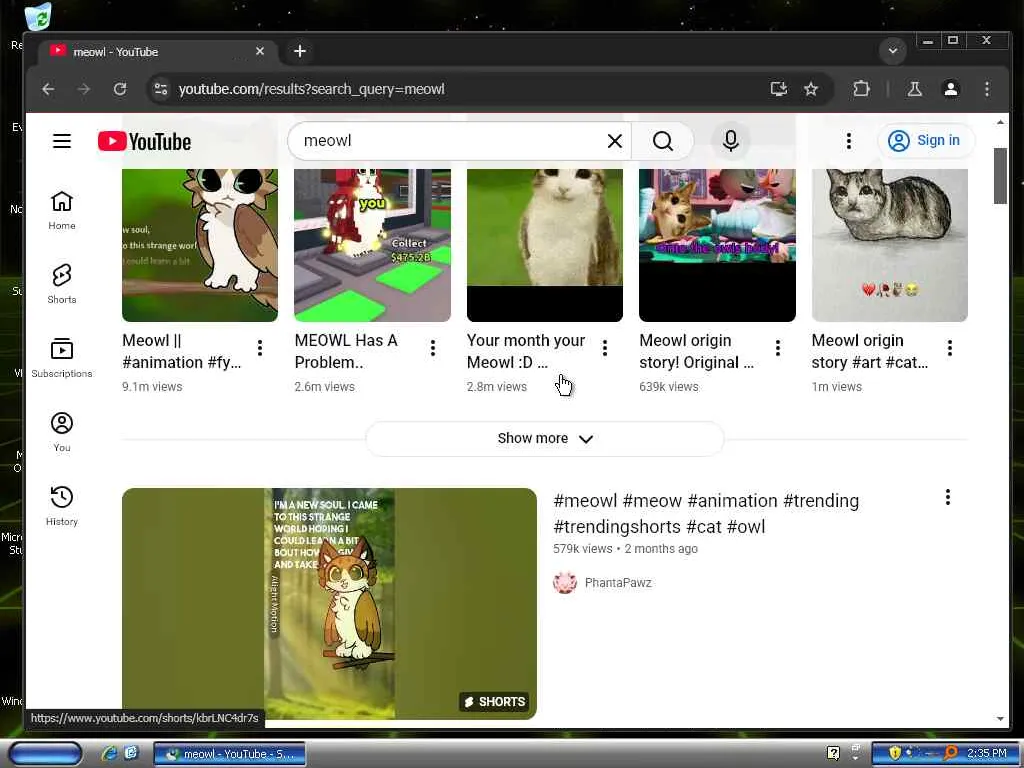
Task: Open Meowl origin story #art #cat thumbnail
Action: 889,245
